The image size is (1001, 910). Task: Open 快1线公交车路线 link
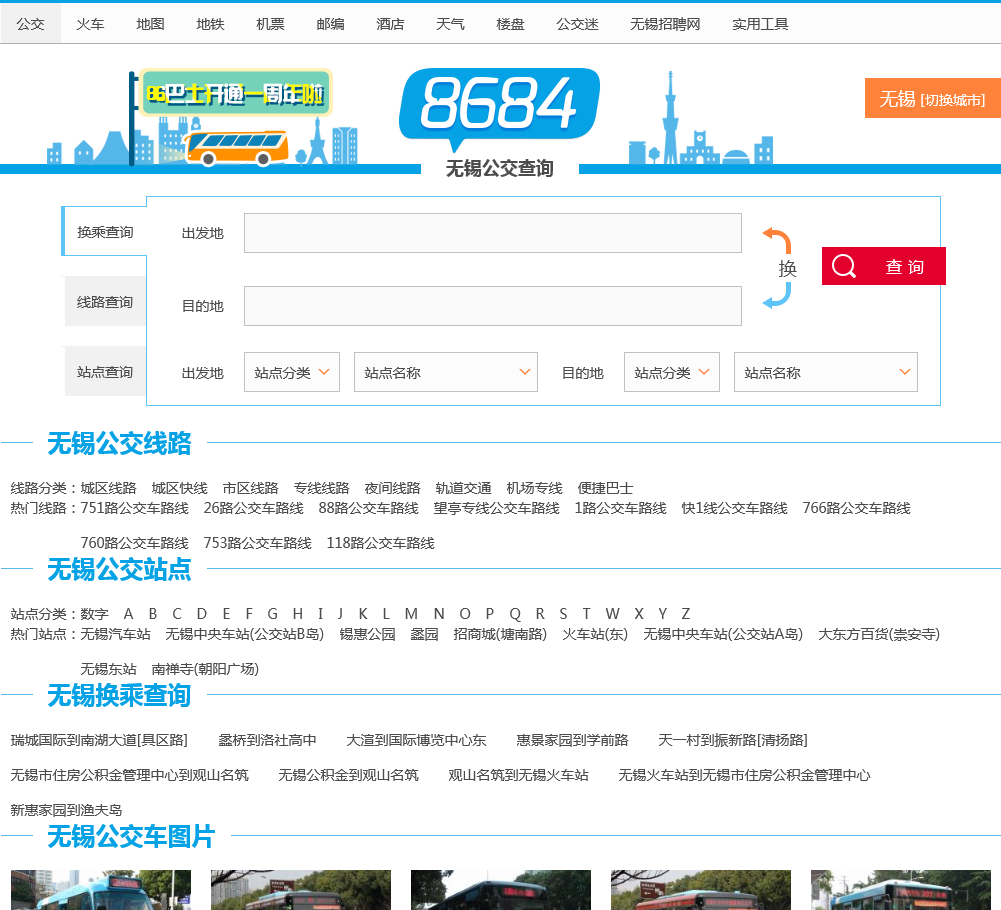734,508
